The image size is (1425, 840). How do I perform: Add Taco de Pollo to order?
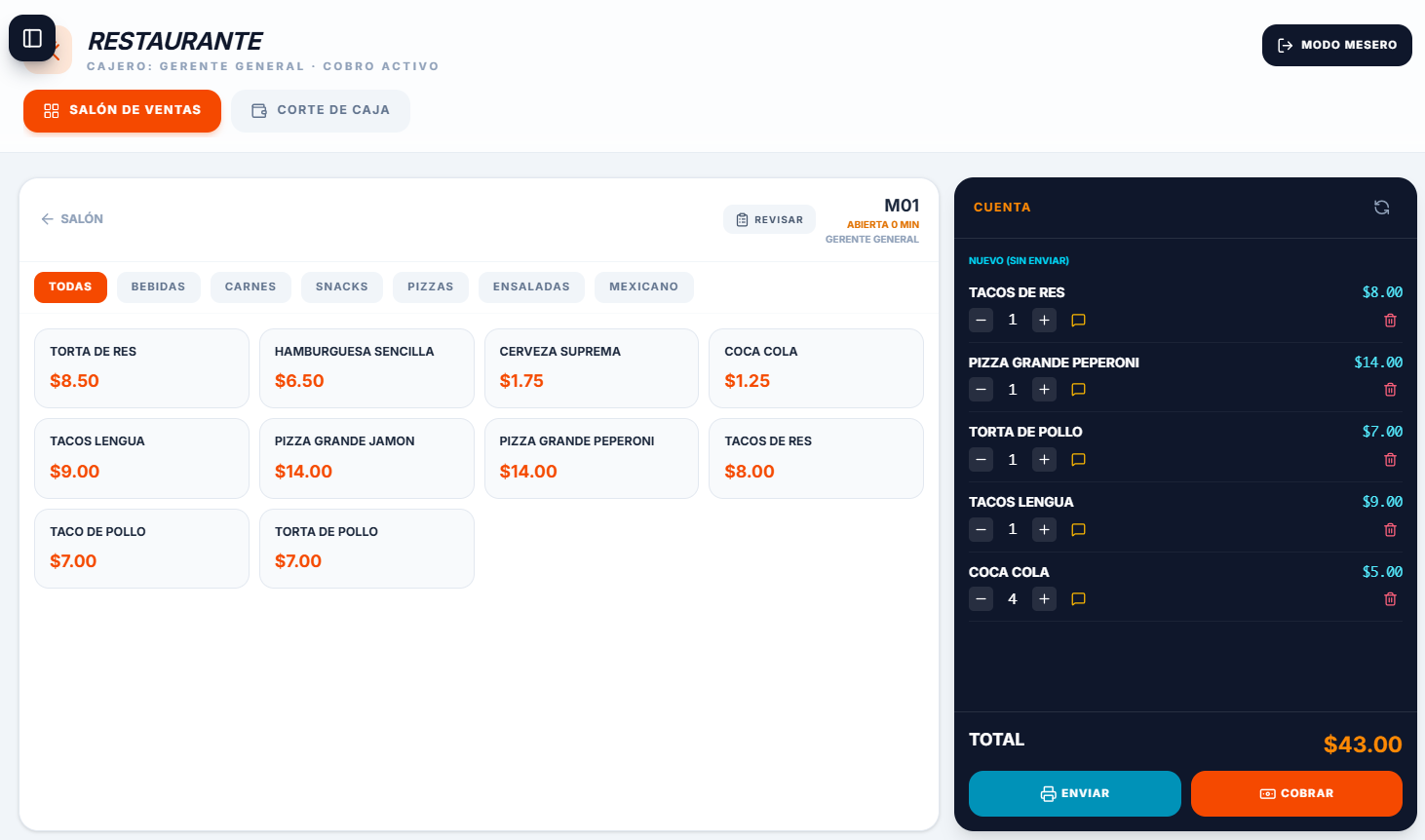coord(141,549)
